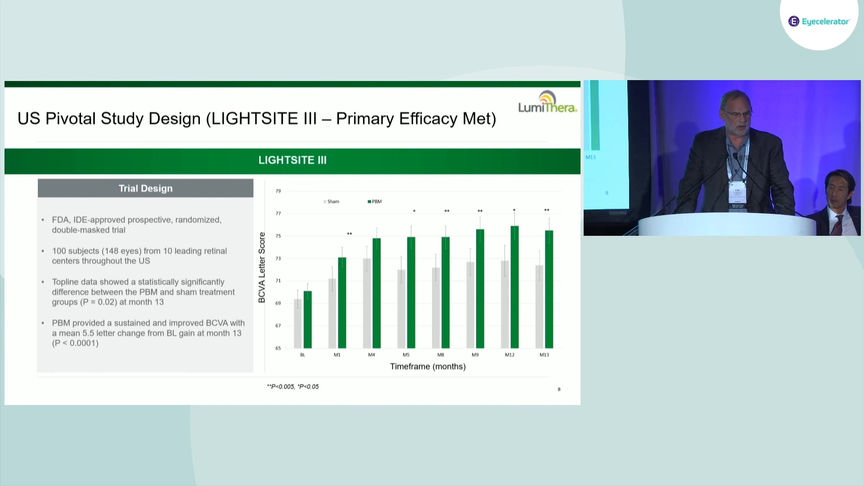
Task: Click the double-asterisk marker above the M1 bar
Action: coord(349,234)
